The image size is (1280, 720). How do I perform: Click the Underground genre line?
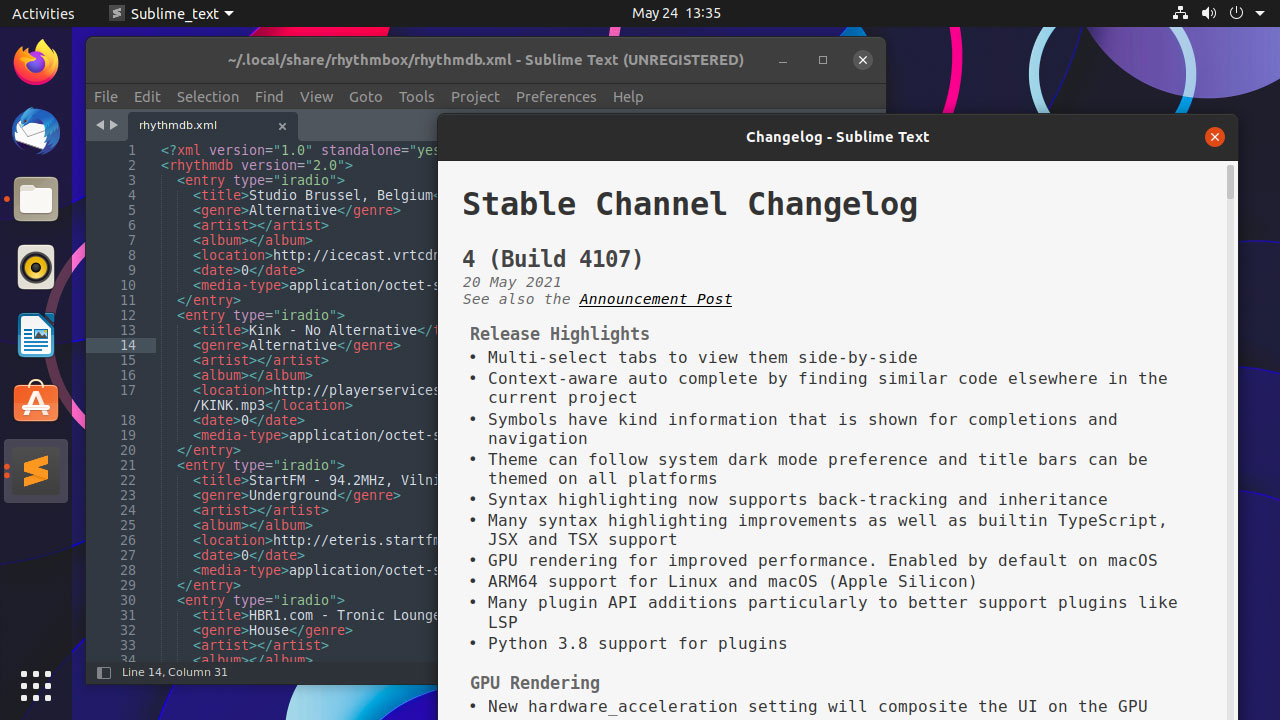[297, 495]
